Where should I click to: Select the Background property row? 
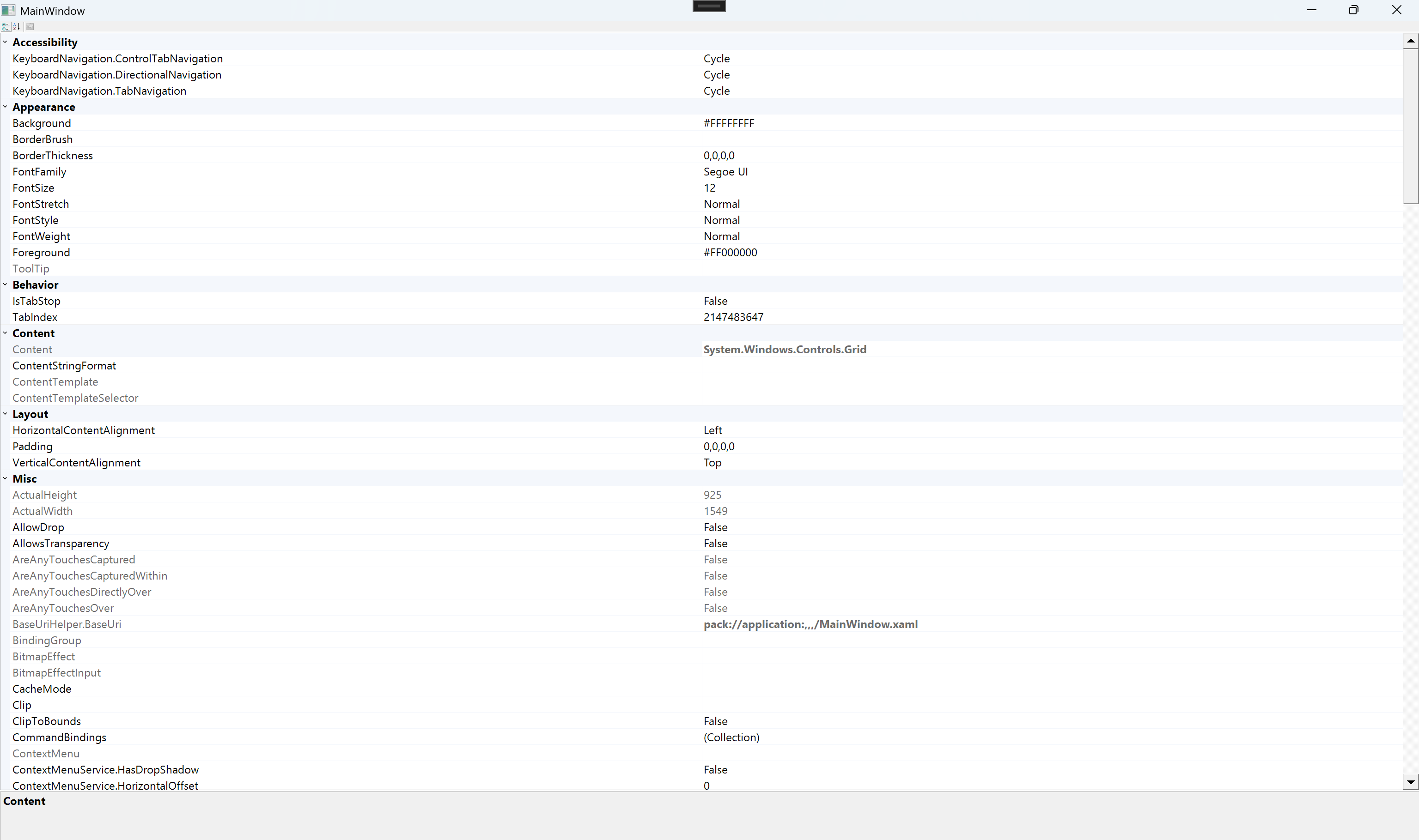pos(42,123)
